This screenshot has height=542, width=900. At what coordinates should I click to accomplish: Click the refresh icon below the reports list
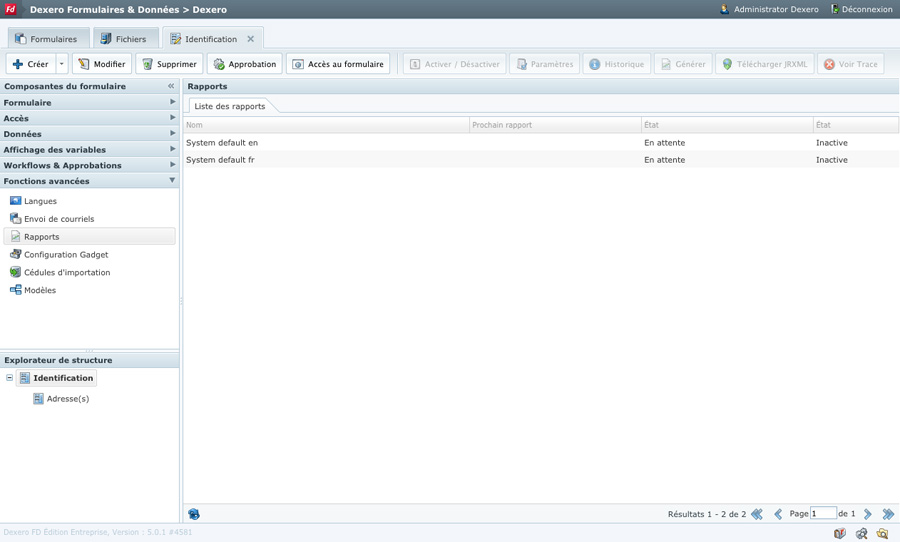194,514
